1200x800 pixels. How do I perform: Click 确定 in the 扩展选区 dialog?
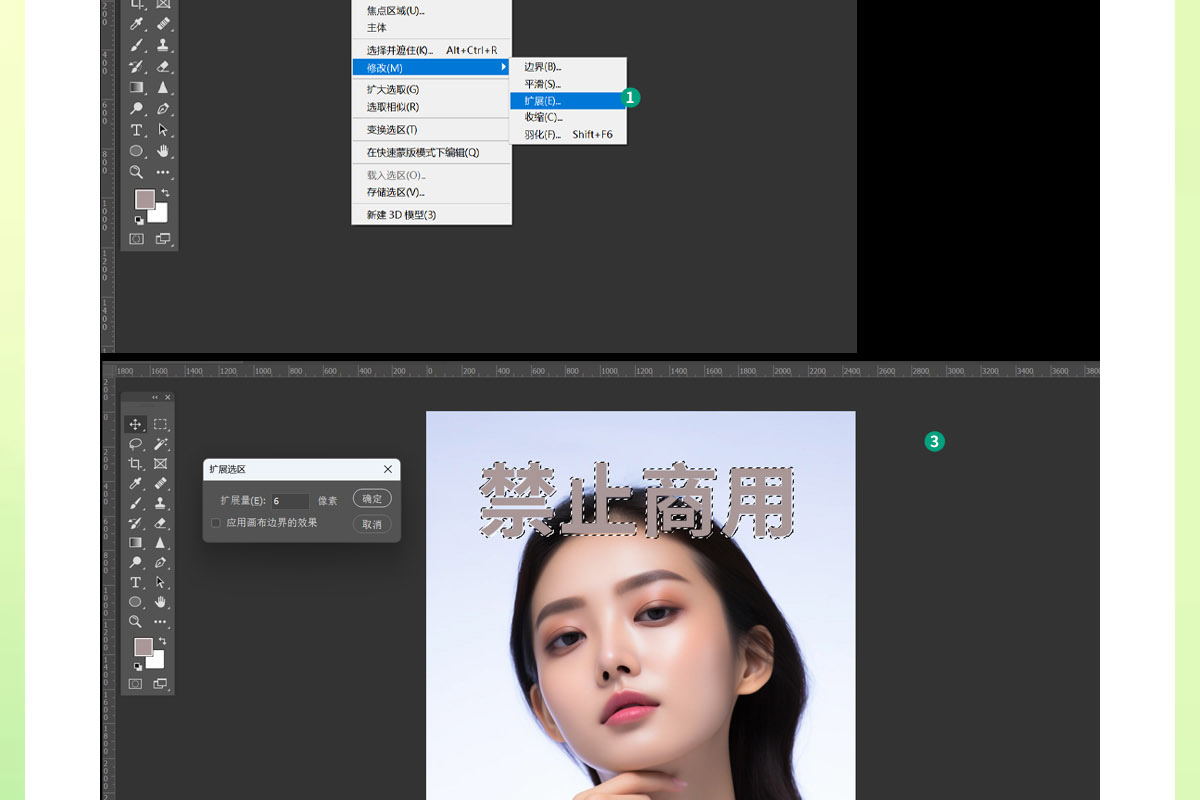(x=372, y=499)
